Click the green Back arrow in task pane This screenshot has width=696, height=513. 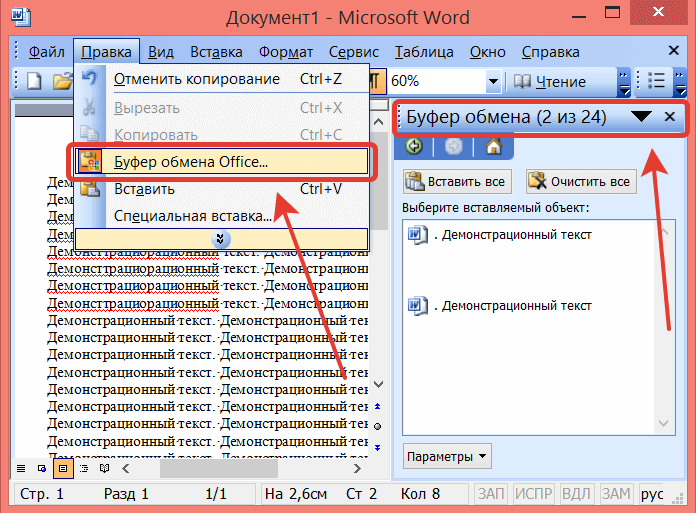click(x=414, y=146)
